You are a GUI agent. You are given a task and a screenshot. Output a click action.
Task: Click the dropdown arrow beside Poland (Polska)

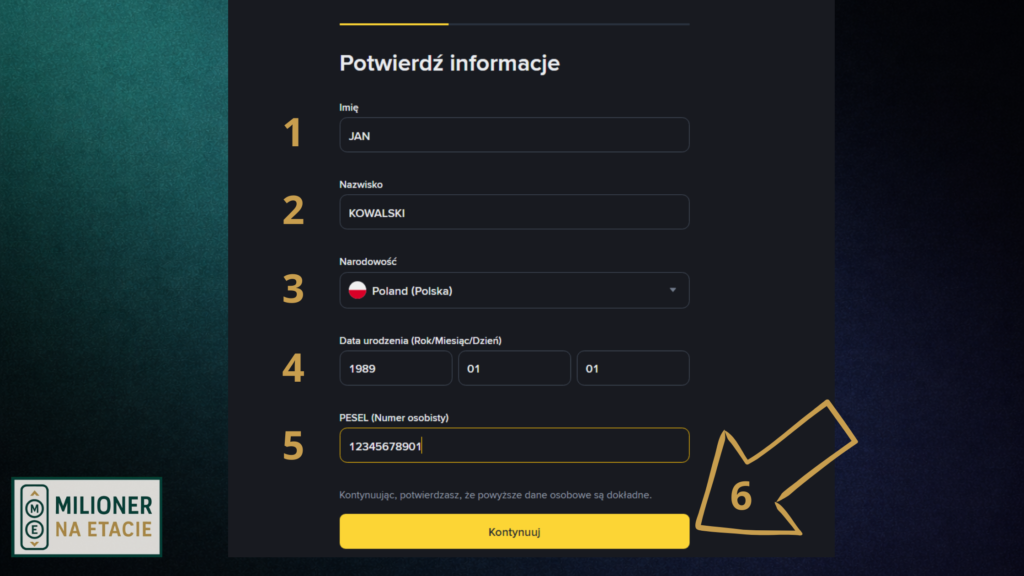(x=672, y=290)
